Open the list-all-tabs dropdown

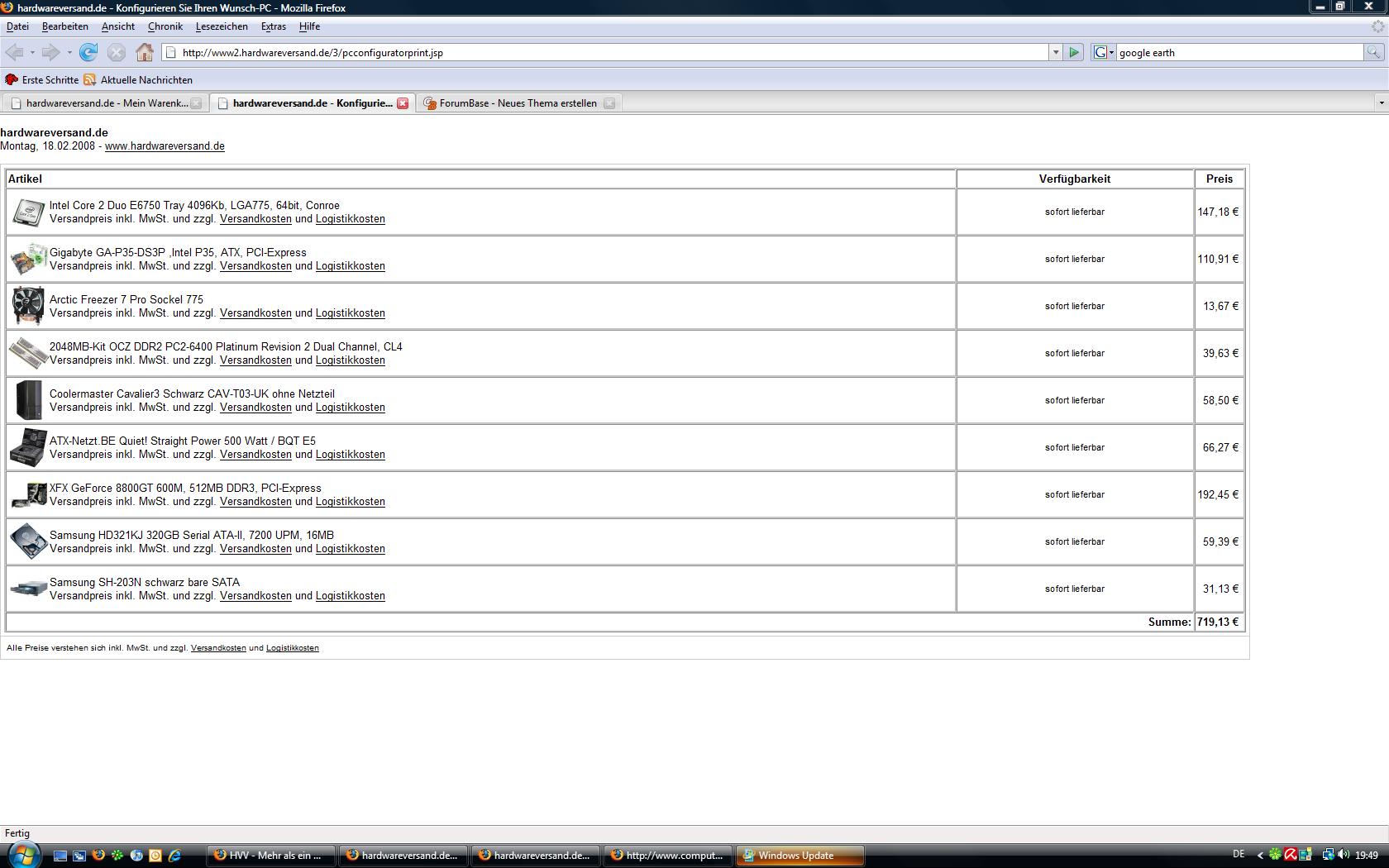tap(1381, 103)
